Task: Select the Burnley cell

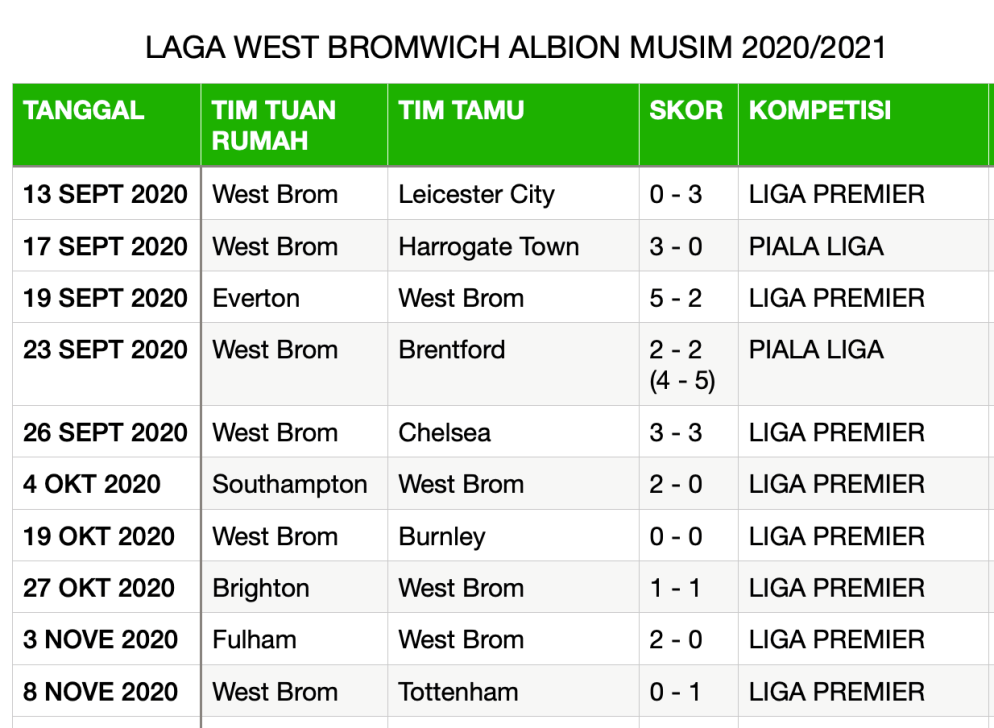Action: click(442, 537)
